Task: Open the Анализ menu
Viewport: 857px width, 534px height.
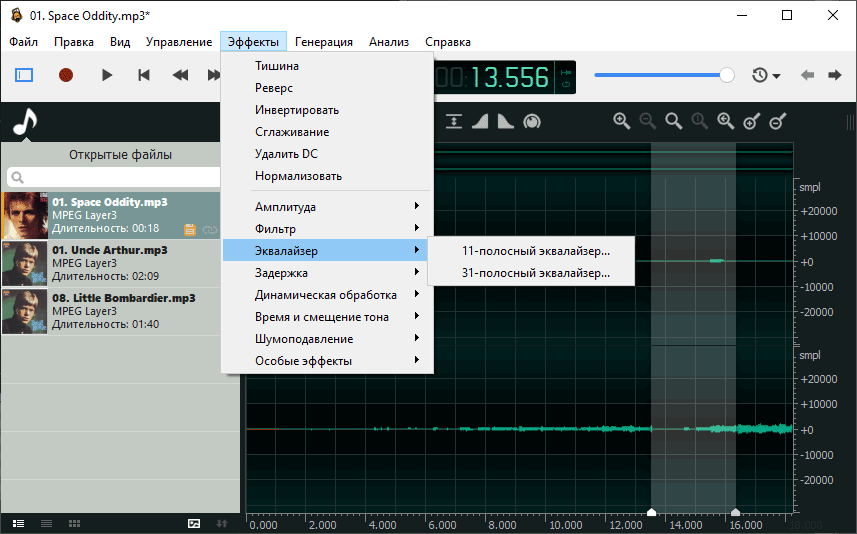Action: click(x=389, y=42)
